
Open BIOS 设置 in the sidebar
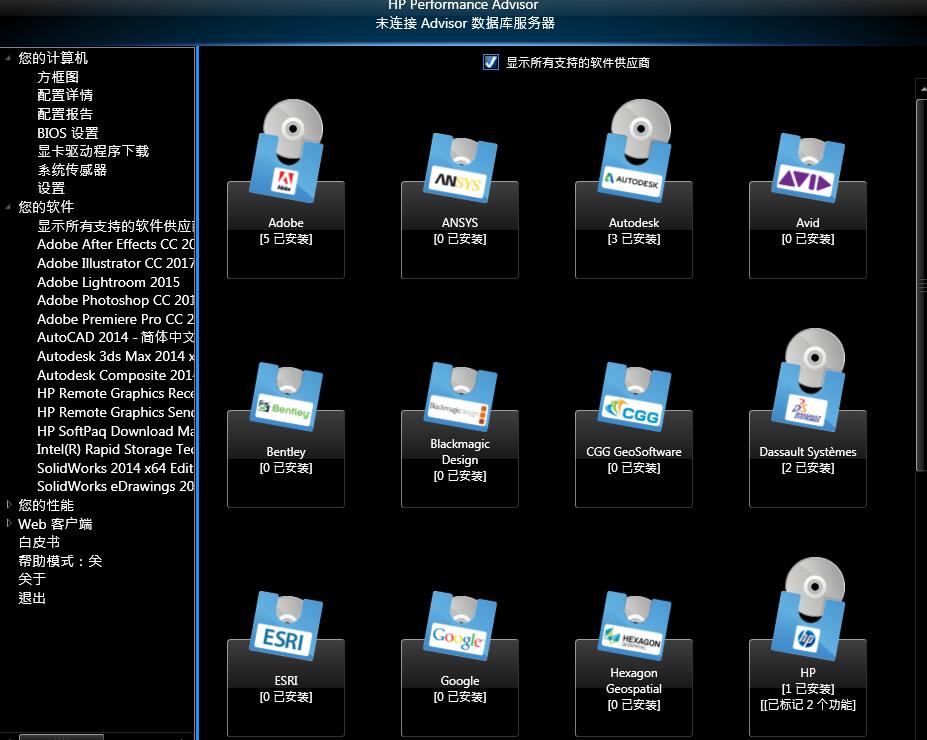(68, 133)
